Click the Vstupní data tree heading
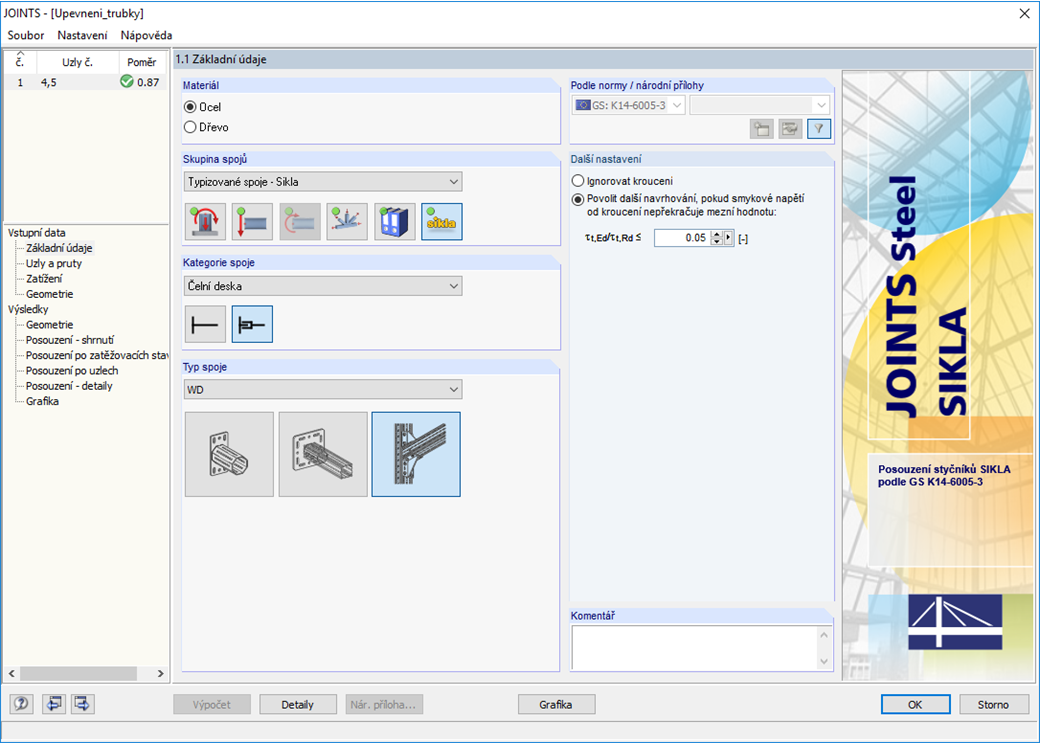Screen dimensions: 1040x744 36,233
